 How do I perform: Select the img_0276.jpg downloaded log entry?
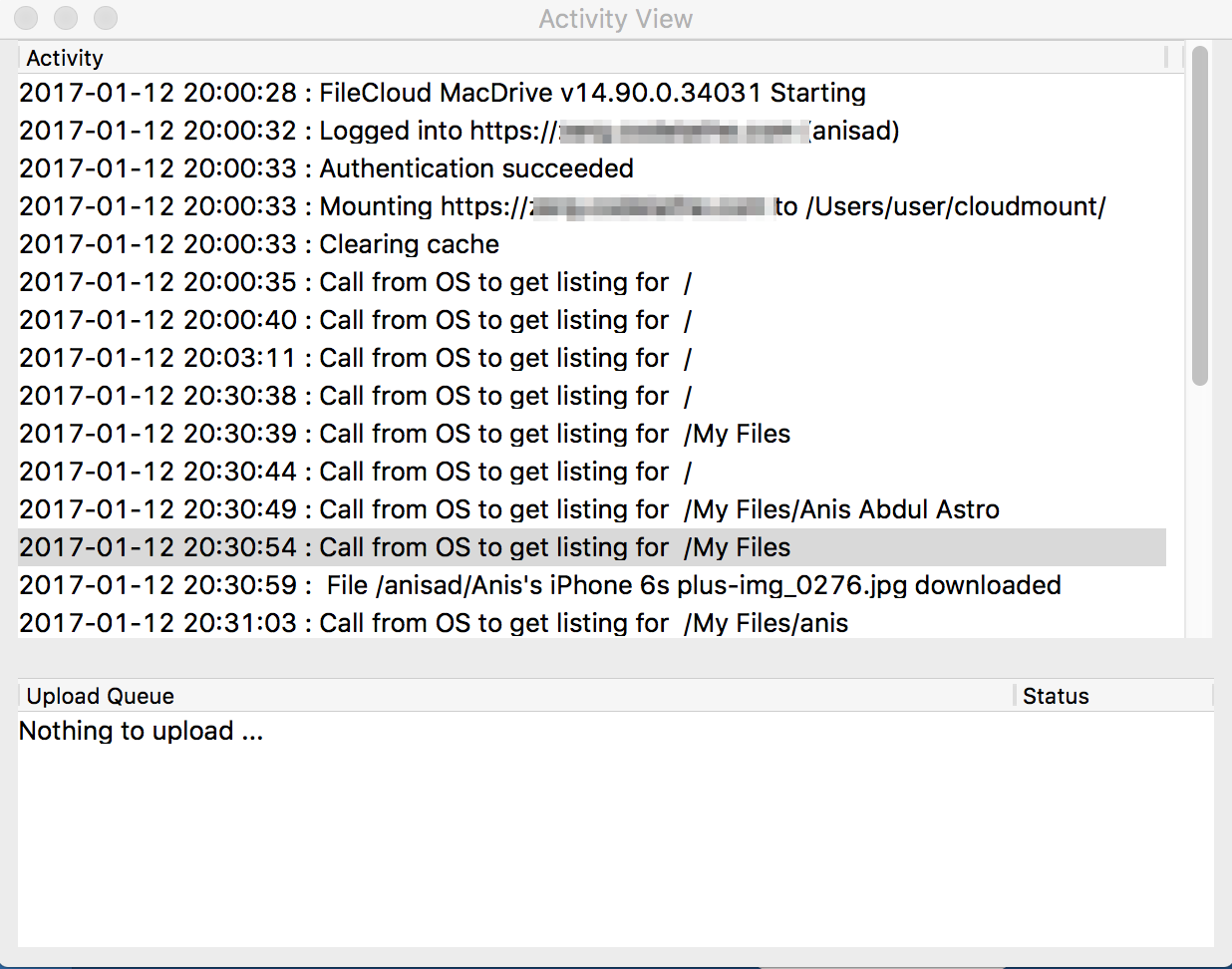point(539,585)
